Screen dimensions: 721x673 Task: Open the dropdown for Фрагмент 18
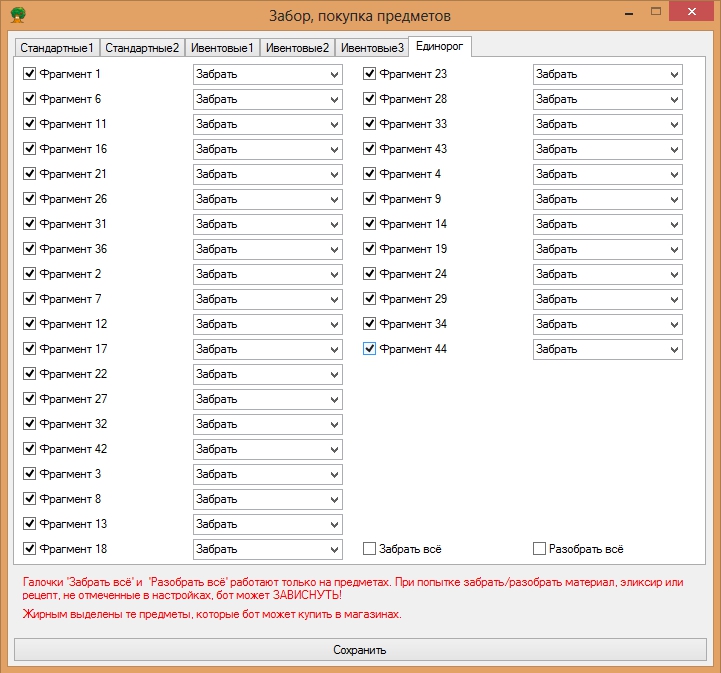click(267, 549)
